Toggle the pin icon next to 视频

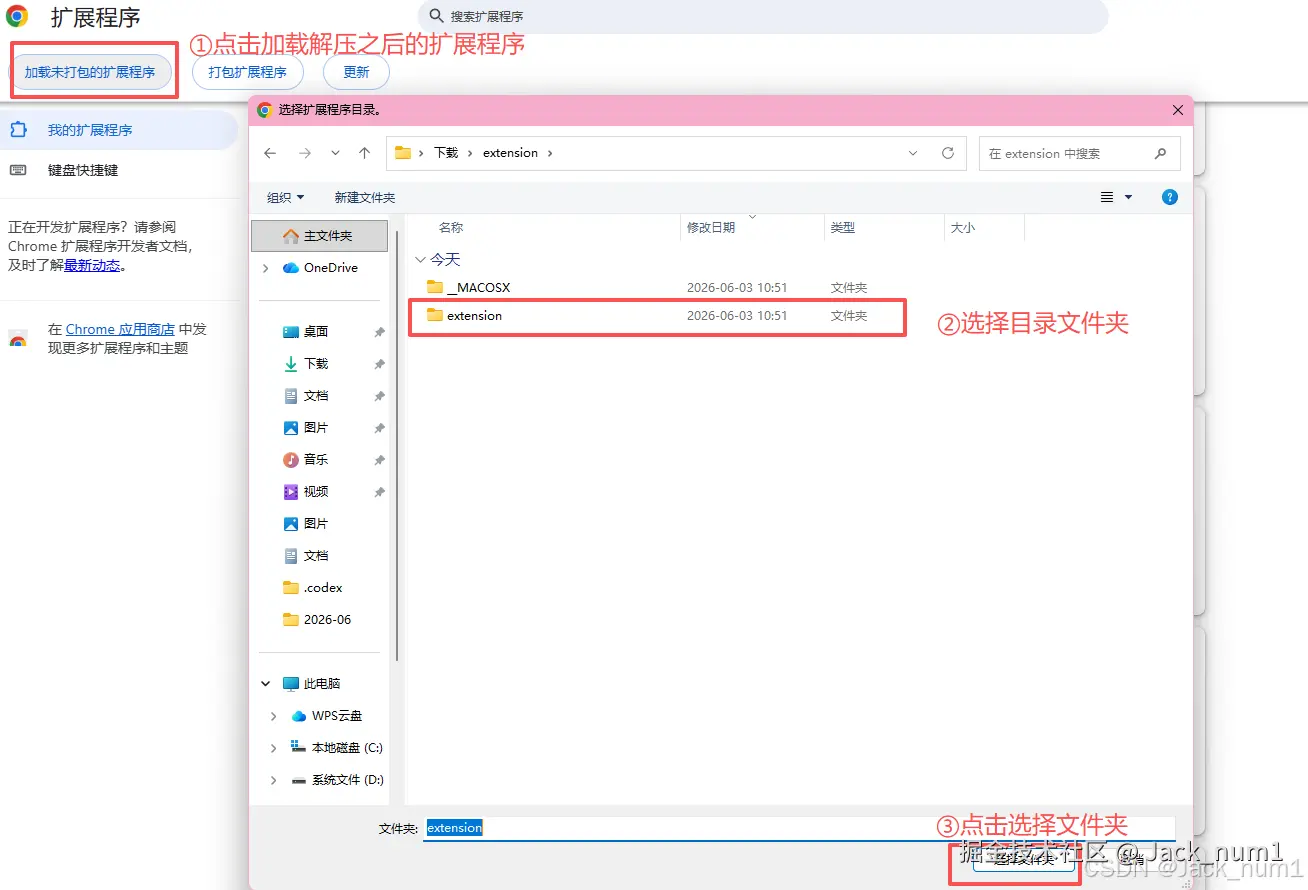(379, 492)
